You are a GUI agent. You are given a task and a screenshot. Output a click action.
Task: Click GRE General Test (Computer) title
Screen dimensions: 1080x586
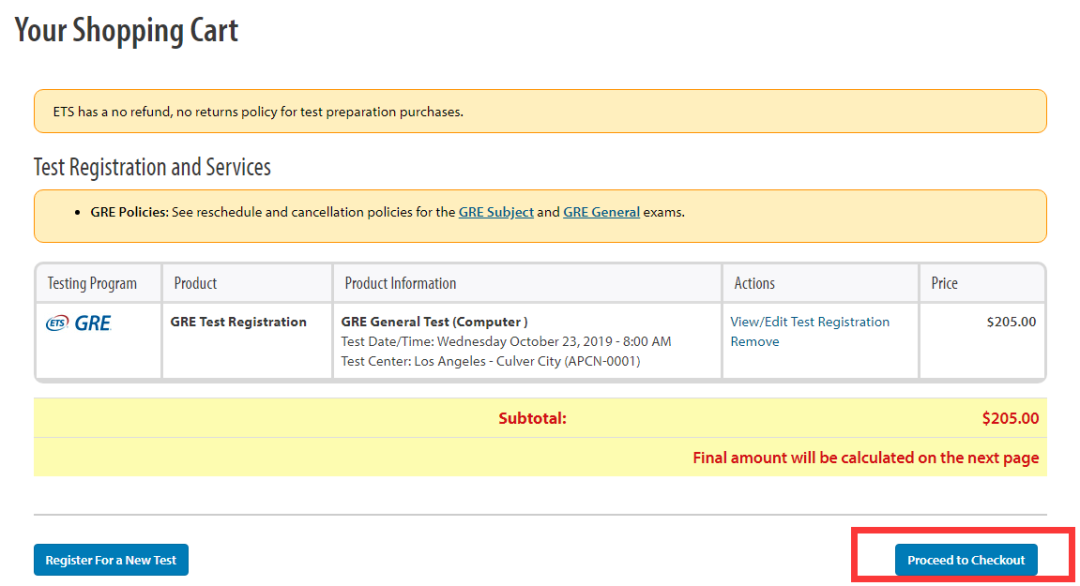(435, 322)
